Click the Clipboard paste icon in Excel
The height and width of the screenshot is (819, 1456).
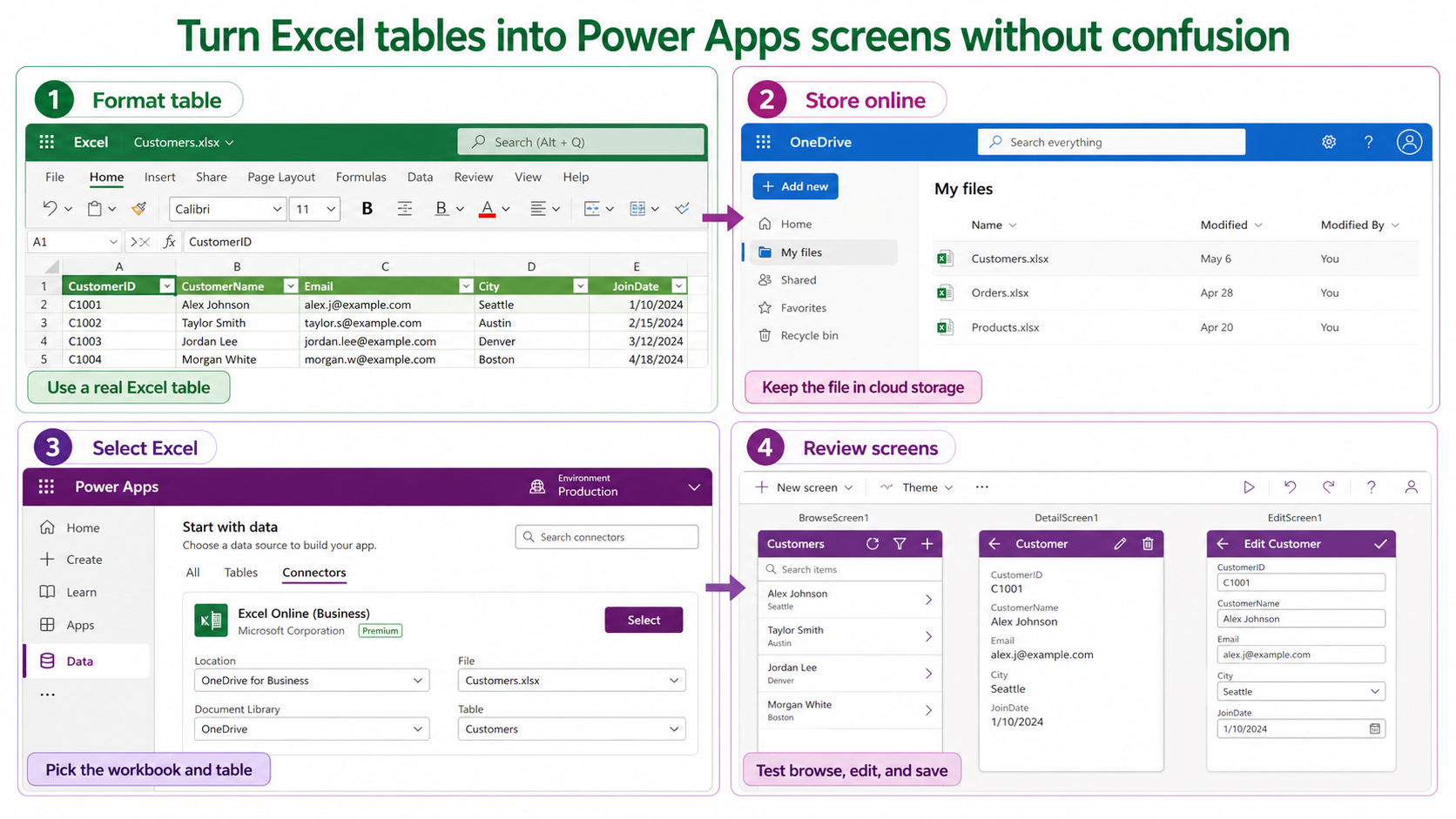[x=95, y=209]
